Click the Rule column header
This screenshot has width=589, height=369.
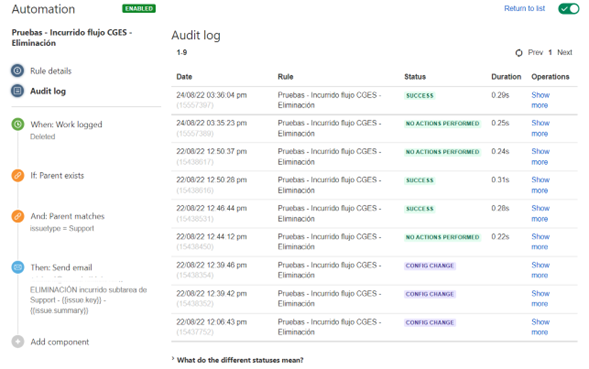point(285,77)
